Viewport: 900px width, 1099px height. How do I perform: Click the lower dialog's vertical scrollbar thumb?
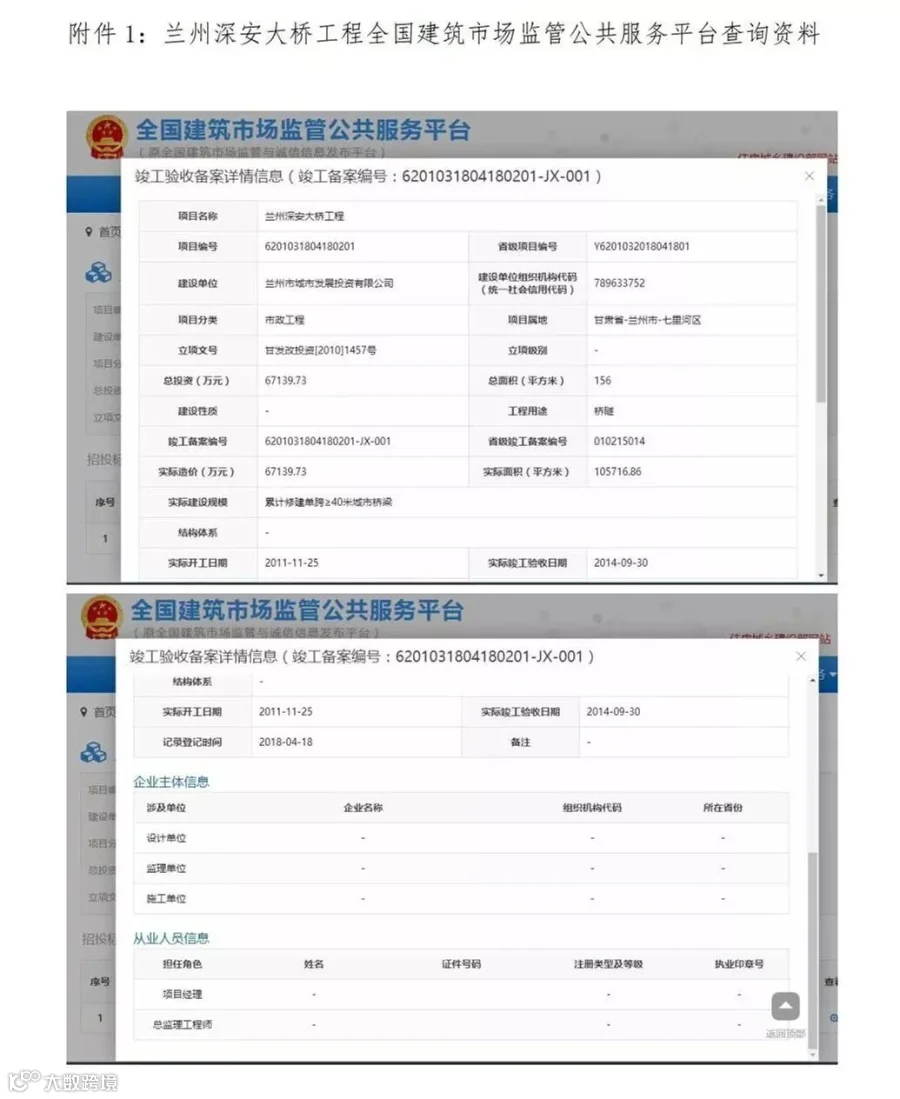(x=812, y=951)
